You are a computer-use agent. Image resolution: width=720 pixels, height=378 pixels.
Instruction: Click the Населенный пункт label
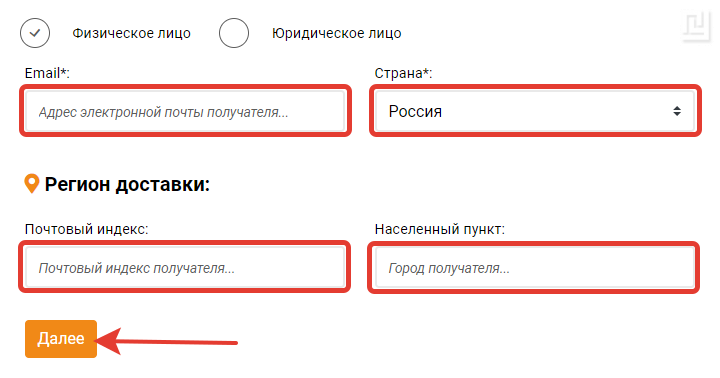[440, 229]
